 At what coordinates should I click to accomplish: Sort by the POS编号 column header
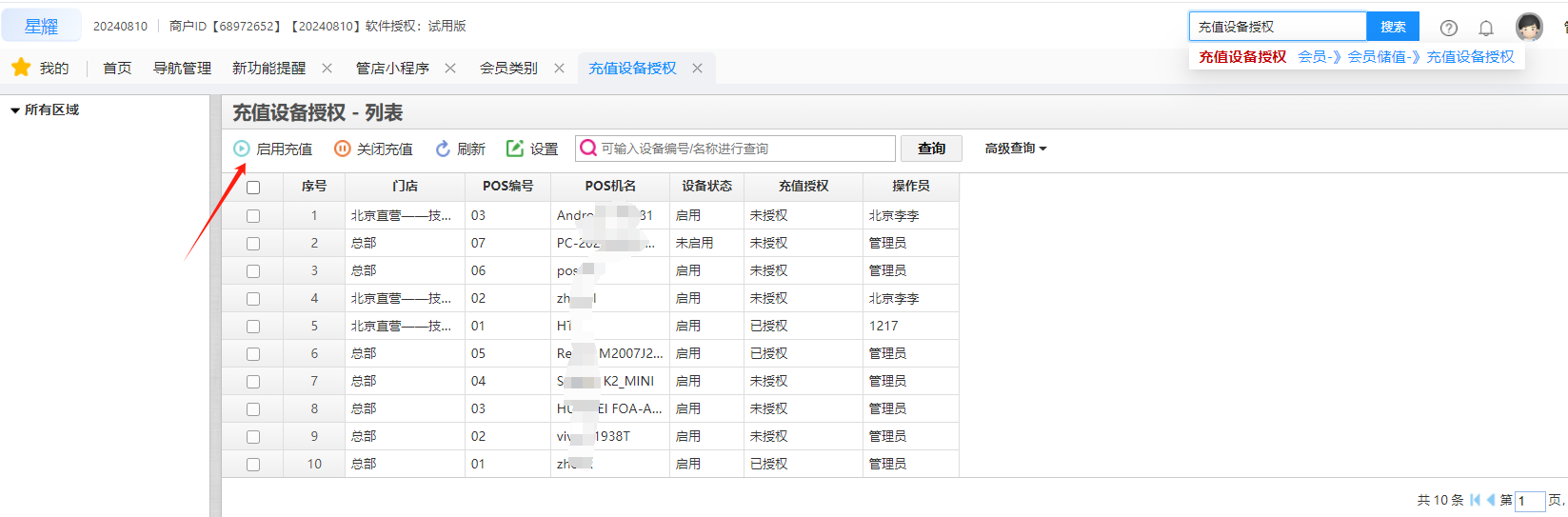pos(507,187)
